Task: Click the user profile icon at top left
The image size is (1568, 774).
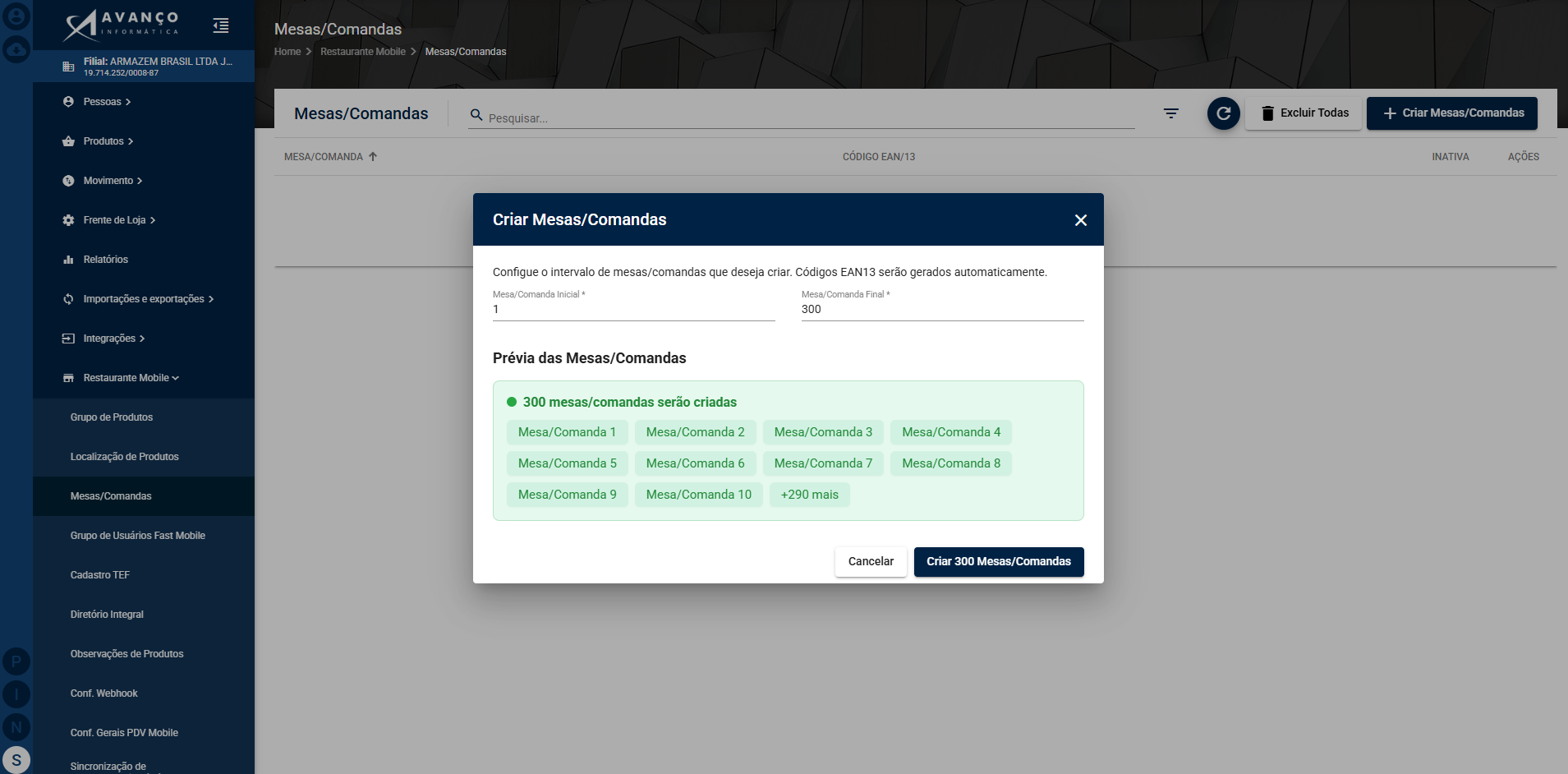Action: click(16, 16)
